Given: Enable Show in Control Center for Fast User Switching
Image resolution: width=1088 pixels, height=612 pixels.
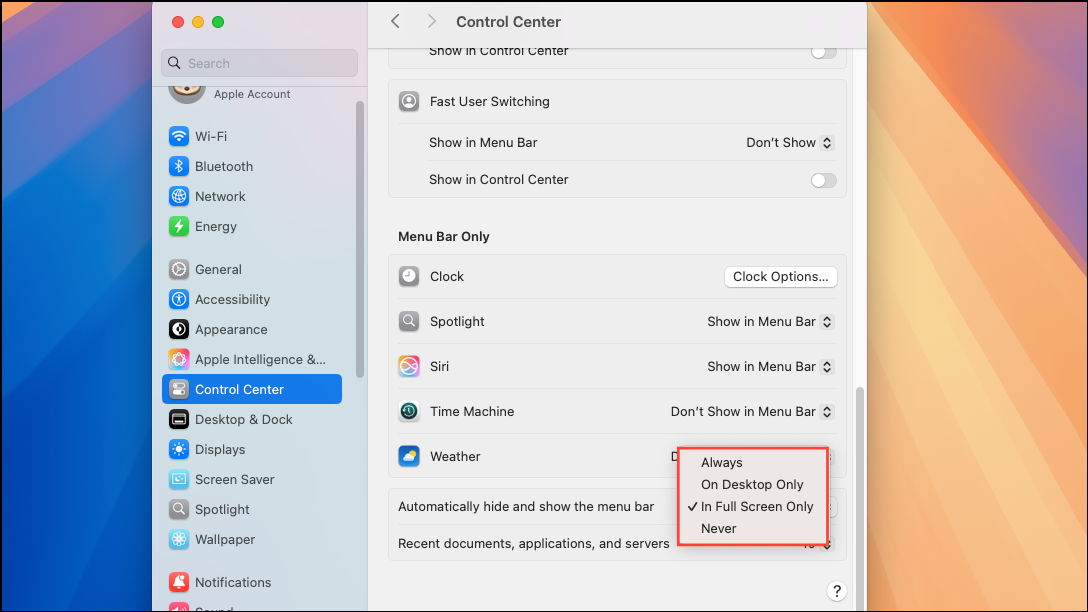Looking at the screenshot, I should pos(823,180).
